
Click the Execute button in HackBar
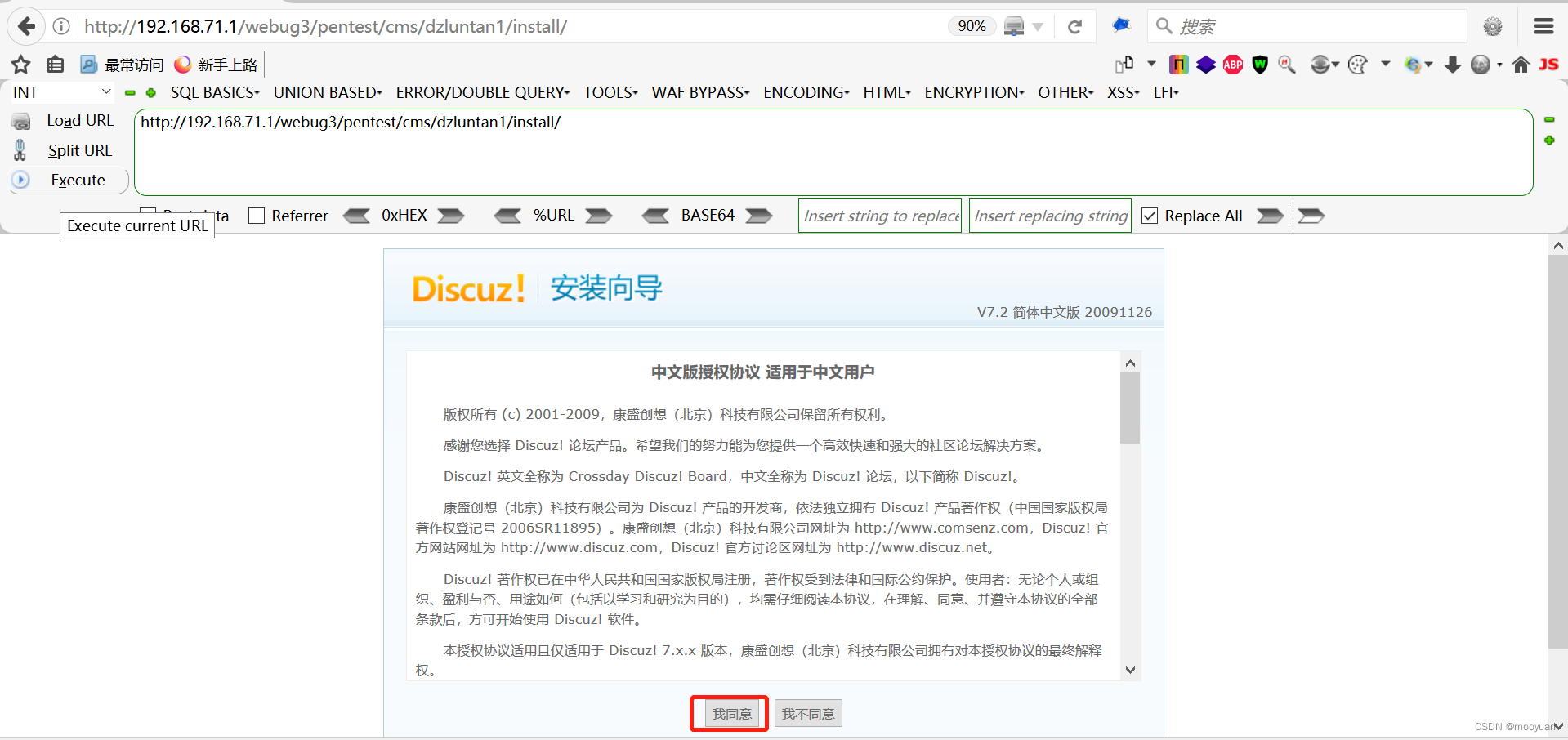[x=69, y=180]
